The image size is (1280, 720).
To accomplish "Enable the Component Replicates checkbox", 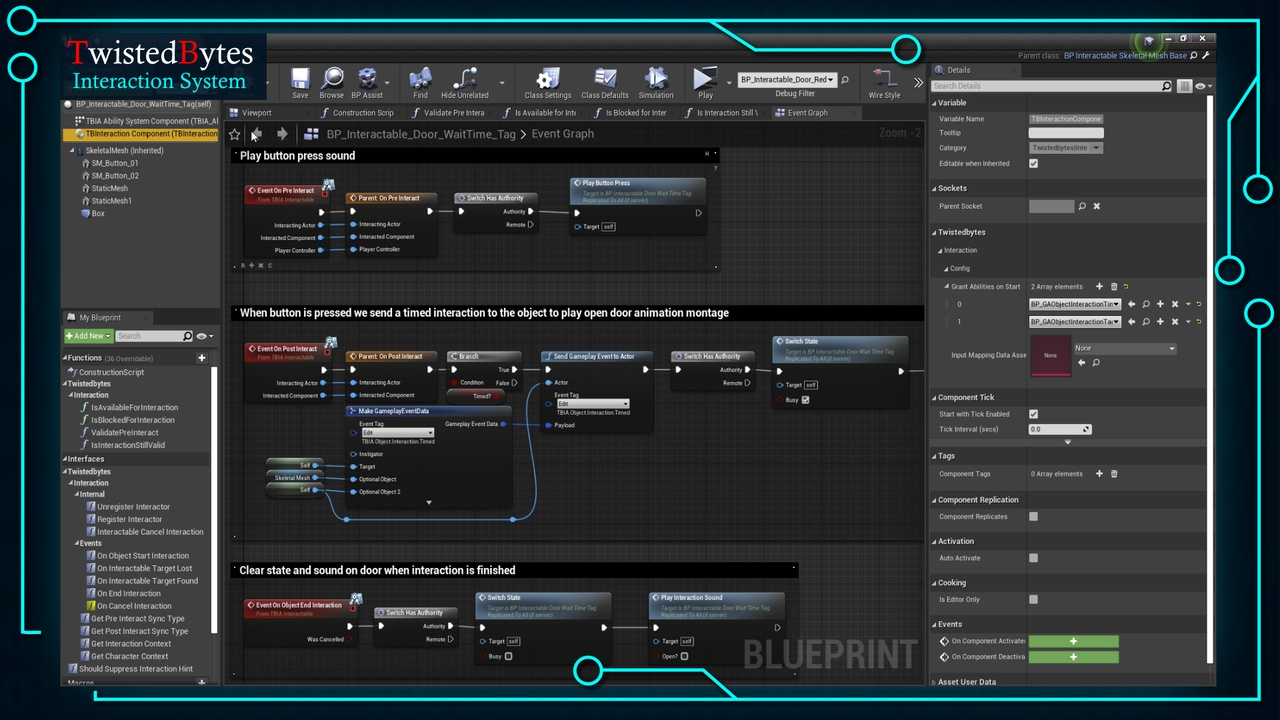I will 1033,517.
